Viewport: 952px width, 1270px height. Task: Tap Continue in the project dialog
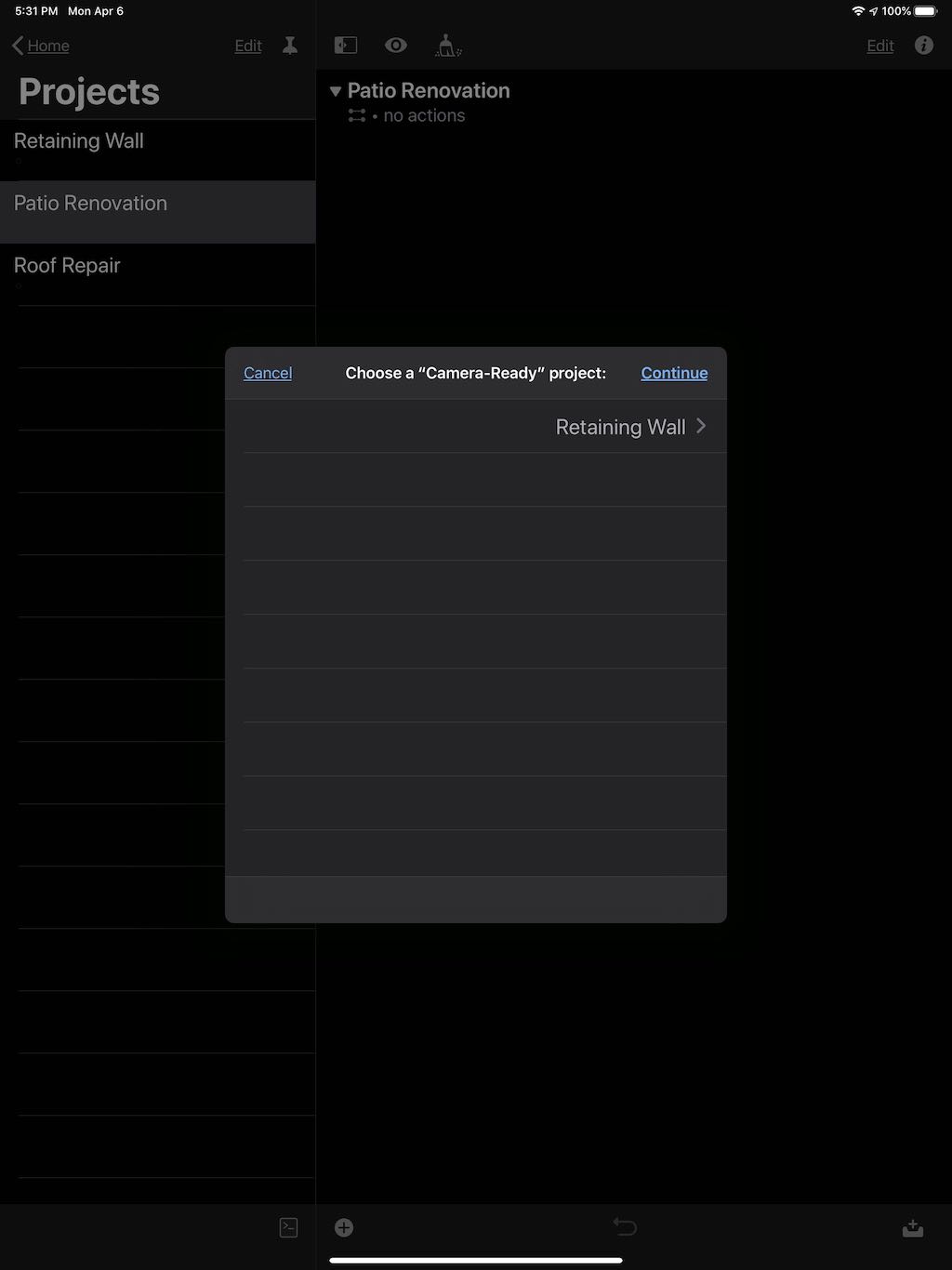674,373
